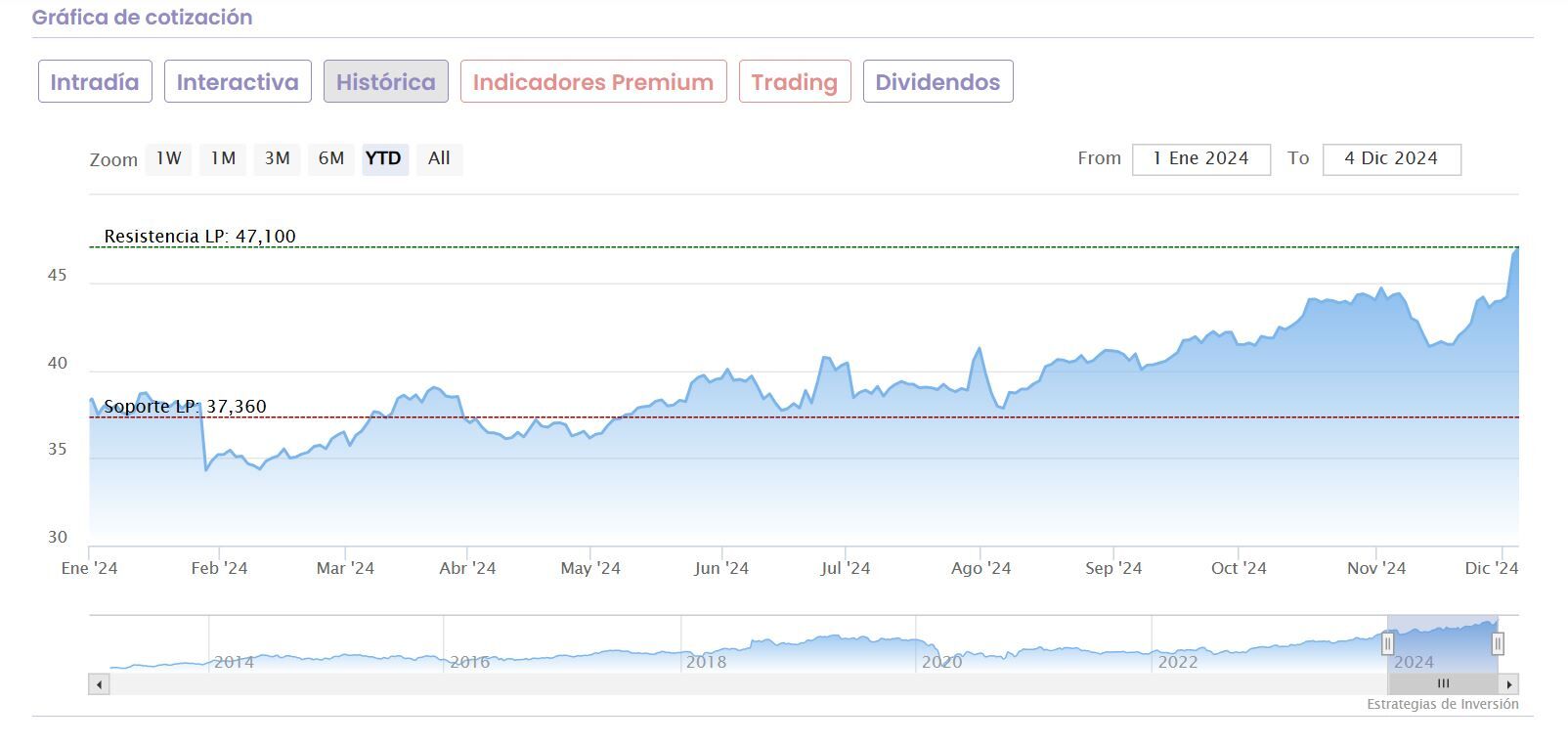The image size is (1568, 745).
Task: Go to the Trading section
Action: point(795,82)
